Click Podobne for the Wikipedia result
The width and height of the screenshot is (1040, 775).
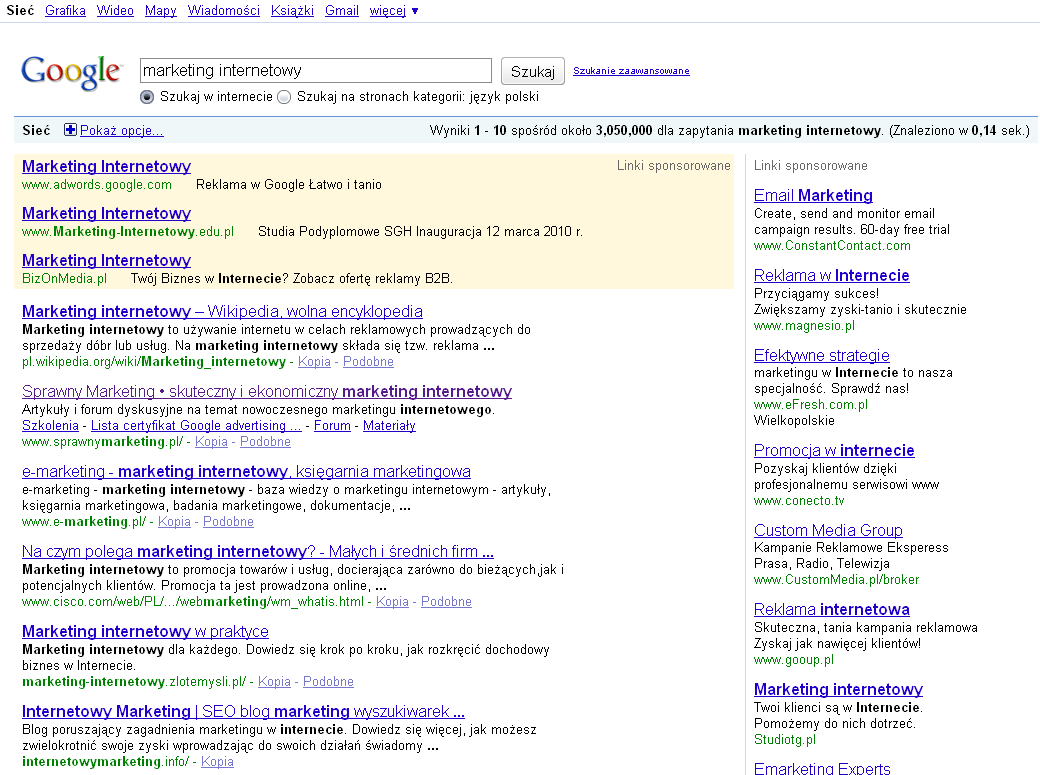point(368,362)
